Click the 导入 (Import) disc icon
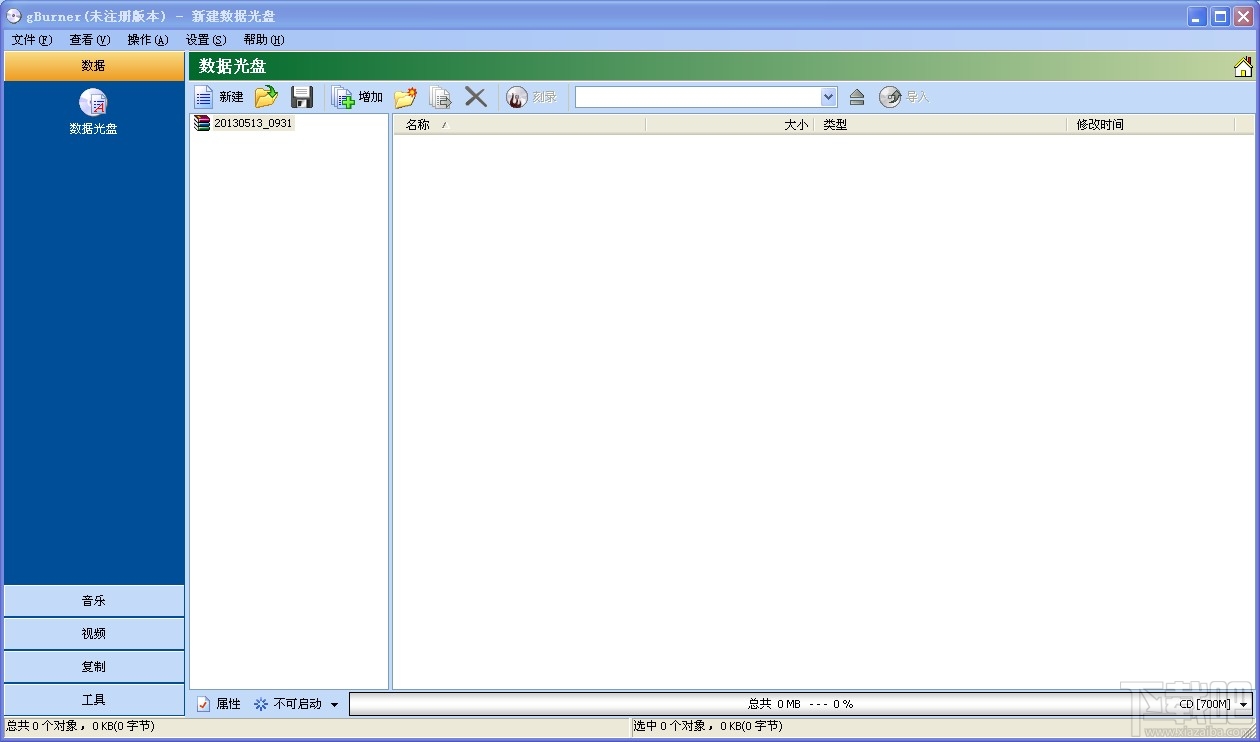Viewport: 1260px width, 742px height. pos(890,97)
